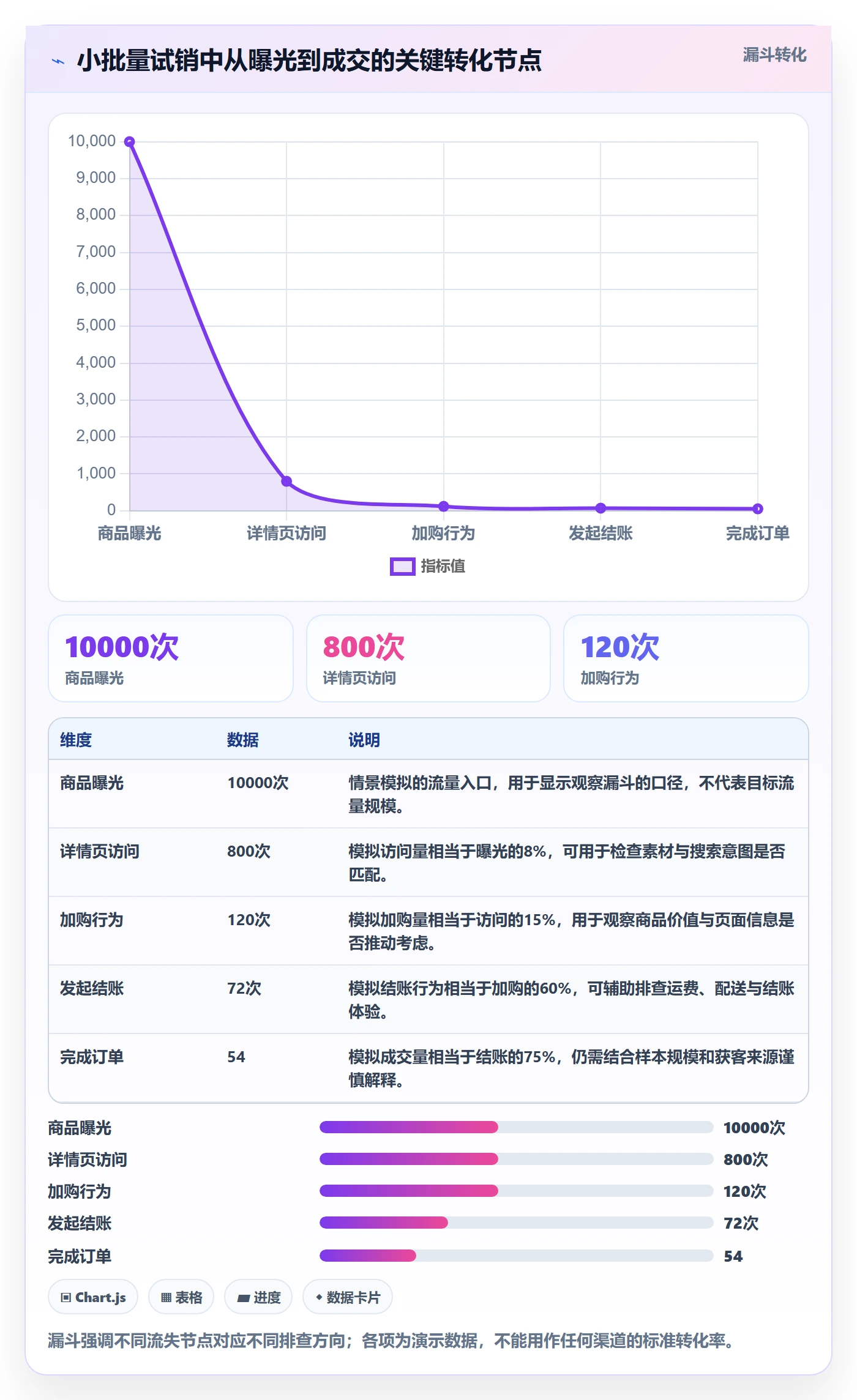Click the 5,000 y-axis label
Screen dimensions: 857x1400
(x=95, y=326)
